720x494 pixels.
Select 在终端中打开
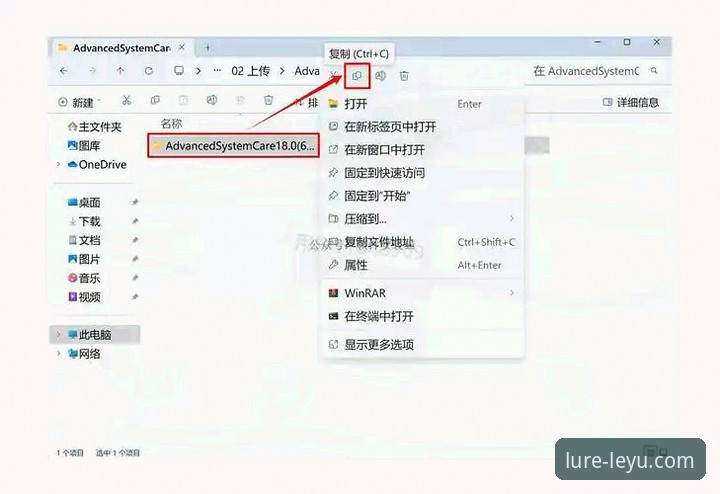pos(423,316)
